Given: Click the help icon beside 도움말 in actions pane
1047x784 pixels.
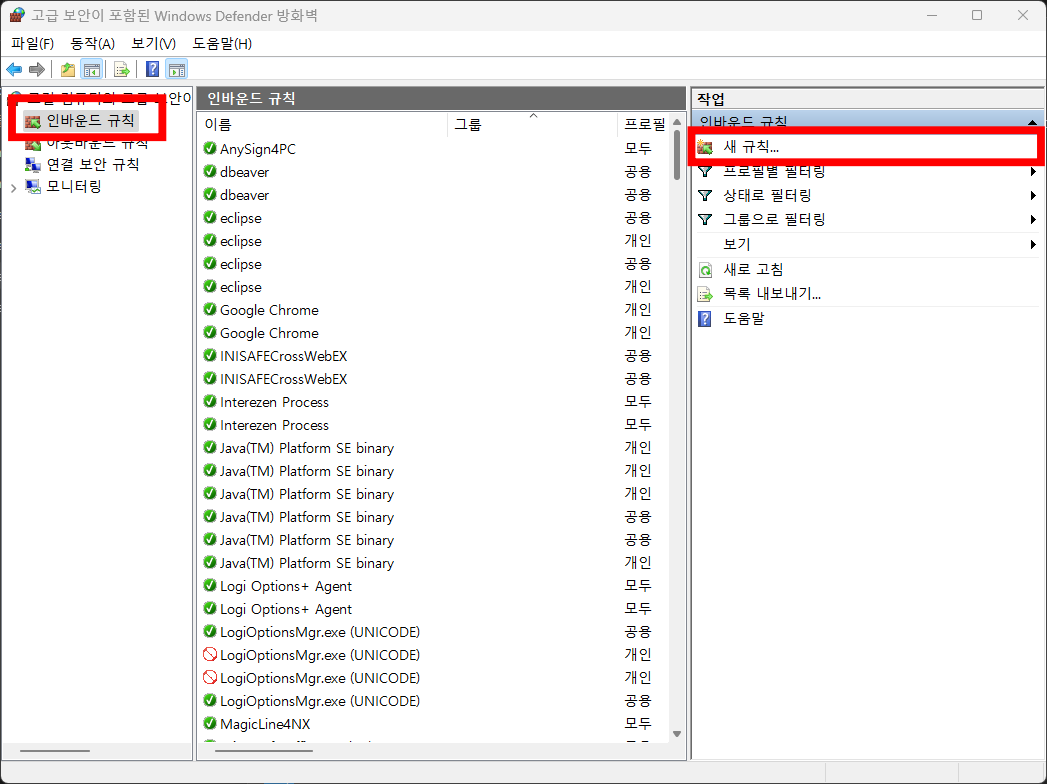Looking at the screenshot, I should [705, 319].
